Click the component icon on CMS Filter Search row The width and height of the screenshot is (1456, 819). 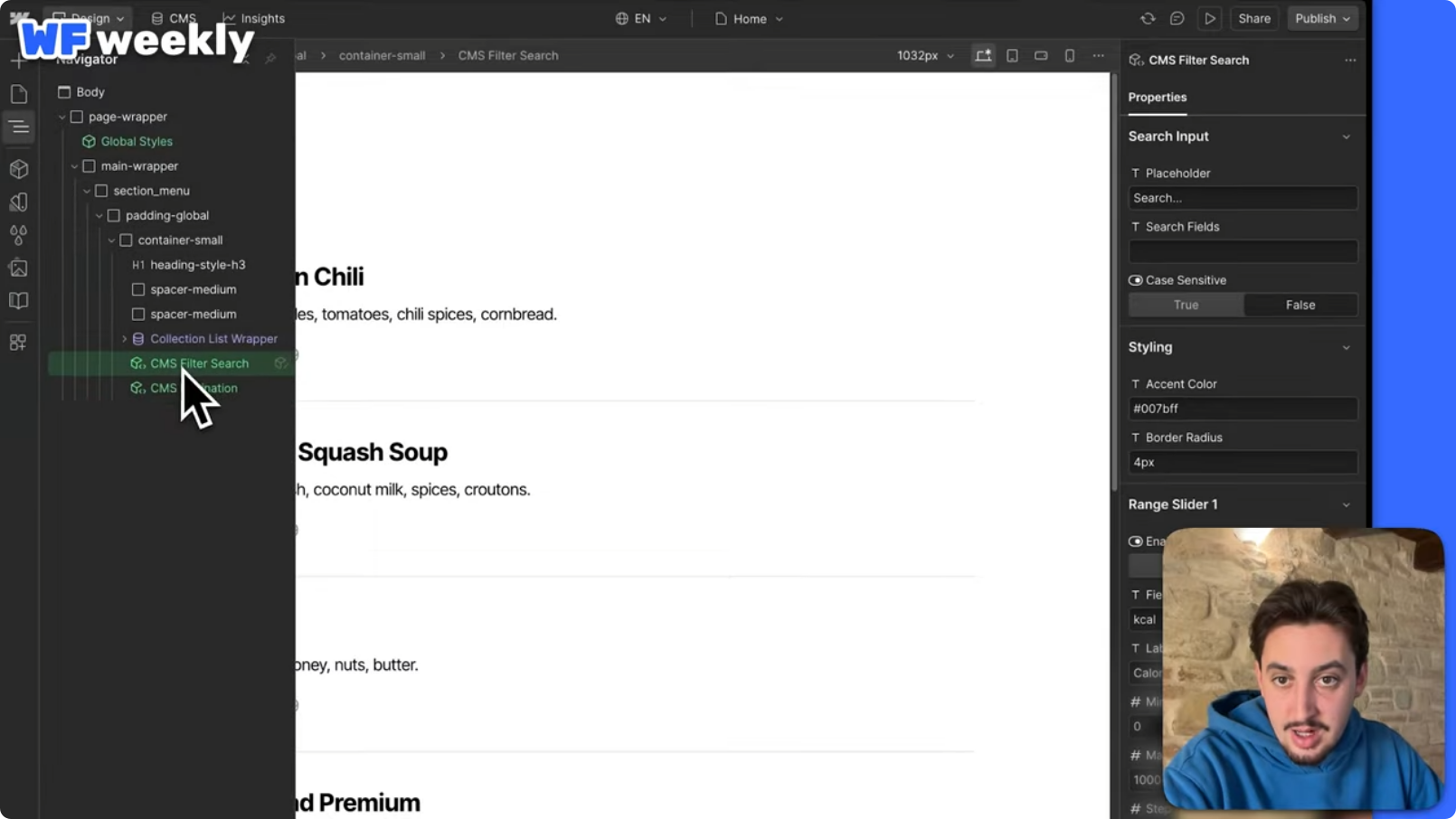coord(281,363)
